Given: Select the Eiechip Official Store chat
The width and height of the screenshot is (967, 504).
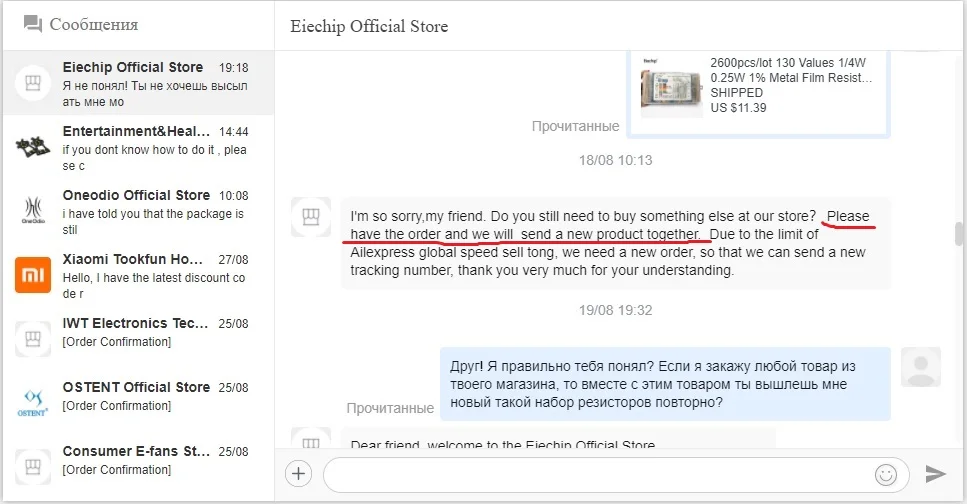Looking at the screenshot, I should point(138,83).
